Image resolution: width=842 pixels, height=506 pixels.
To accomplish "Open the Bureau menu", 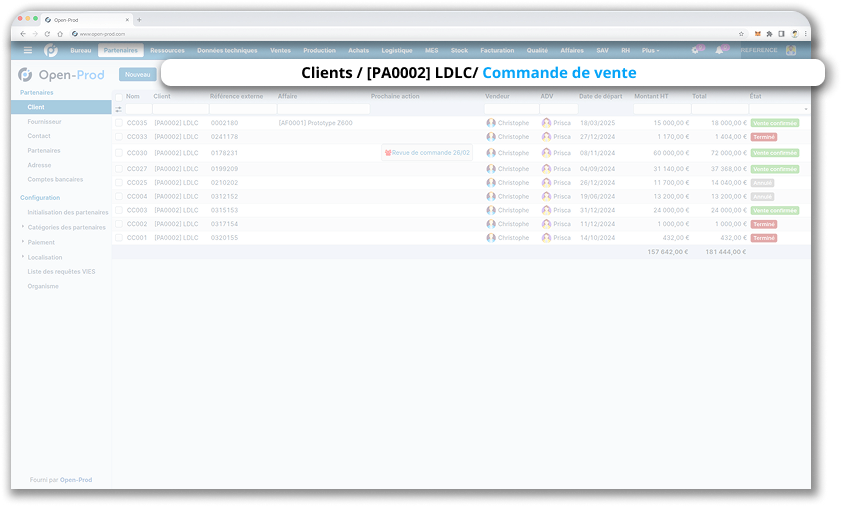I will point(81,50).
